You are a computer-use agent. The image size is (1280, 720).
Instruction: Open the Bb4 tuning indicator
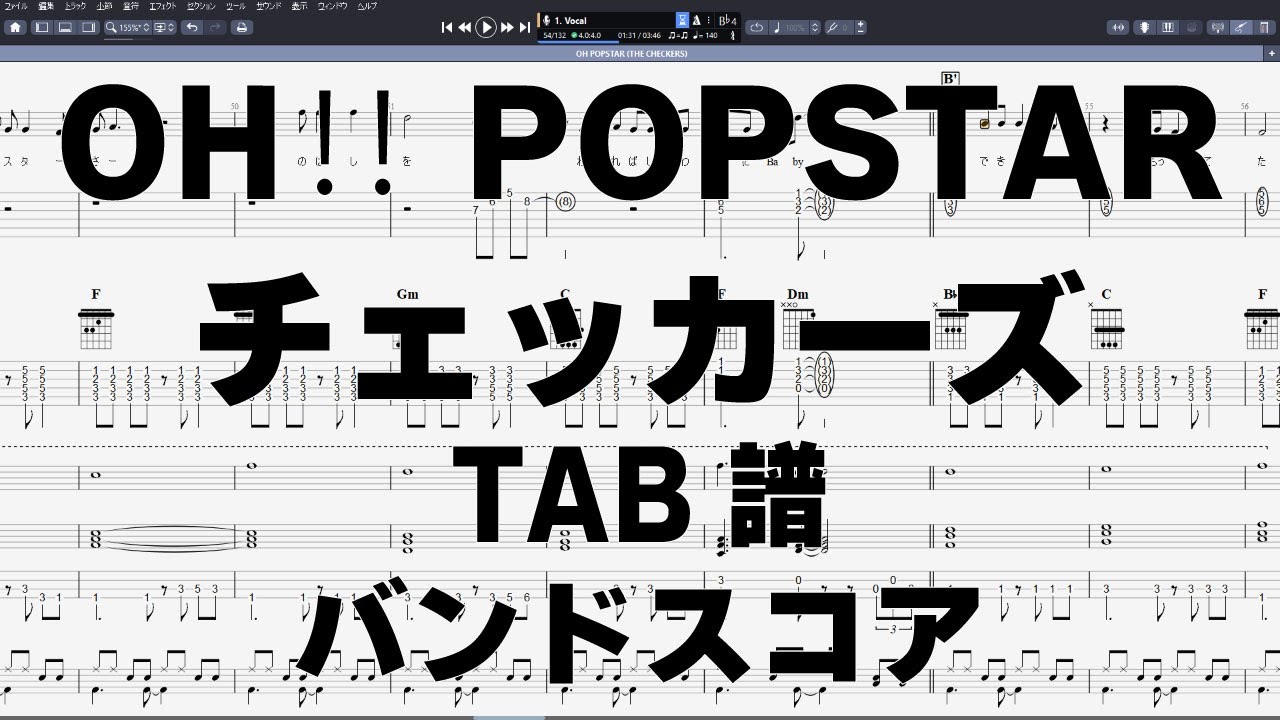728,20
